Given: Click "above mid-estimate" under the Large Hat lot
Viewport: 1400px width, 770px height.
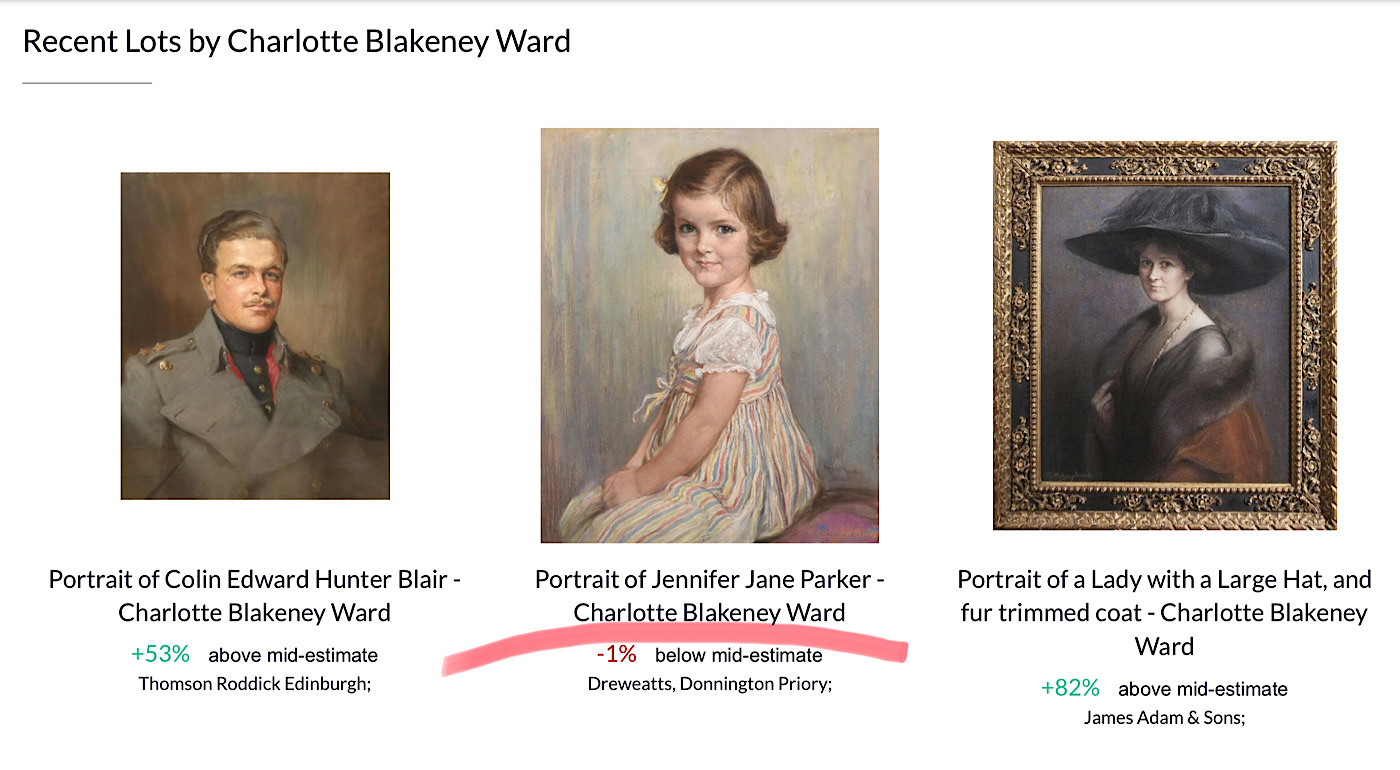Looking at the screenshot, I should [1203, 689].
